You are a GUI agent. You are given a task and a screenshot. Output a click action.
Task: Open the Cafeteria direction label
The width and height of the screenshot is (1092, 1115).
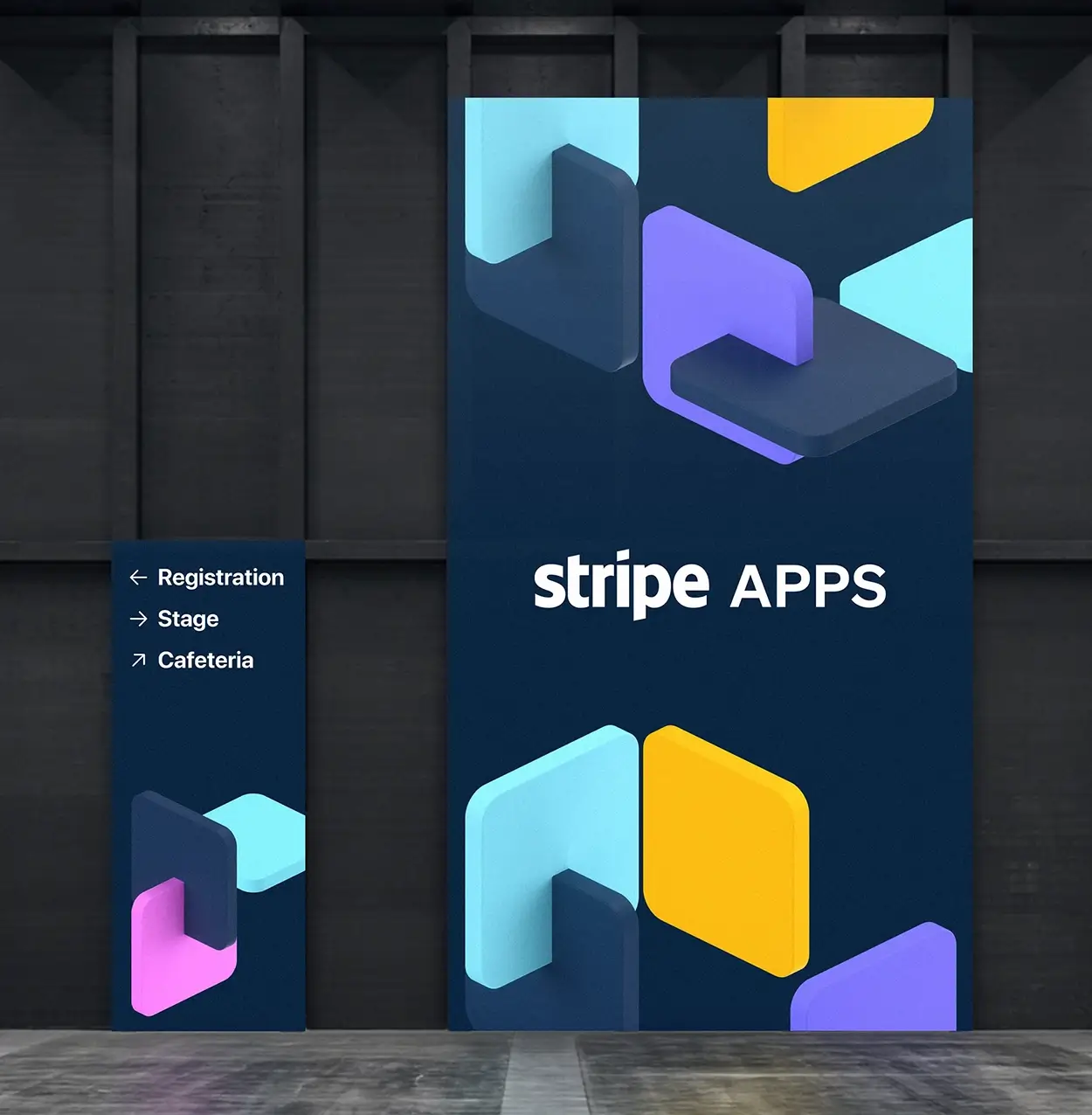tap(205, 661)
